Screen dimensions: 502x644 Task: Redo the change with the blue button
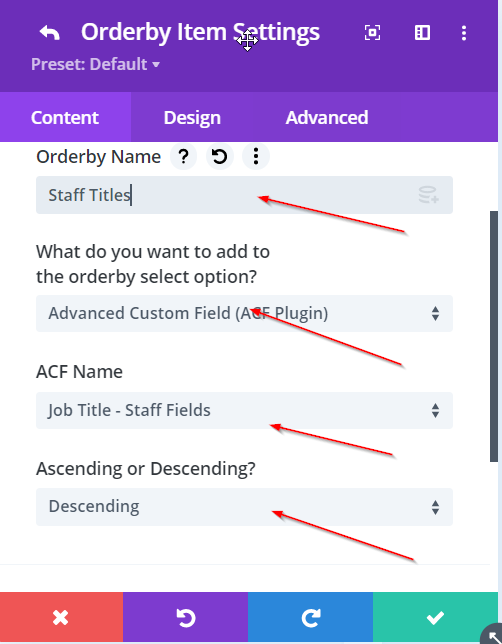tap(311, 617)
